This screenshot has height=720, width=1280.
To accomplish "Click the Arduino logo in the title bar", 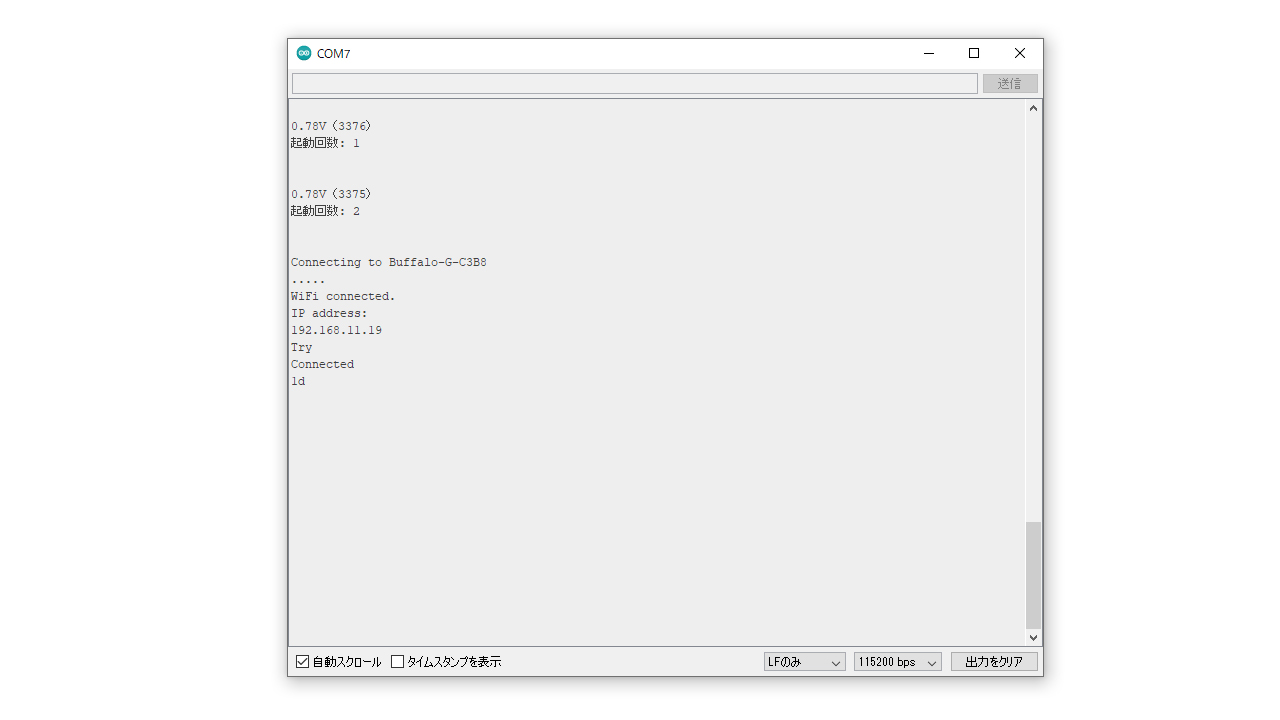I will tap(304, 53).
